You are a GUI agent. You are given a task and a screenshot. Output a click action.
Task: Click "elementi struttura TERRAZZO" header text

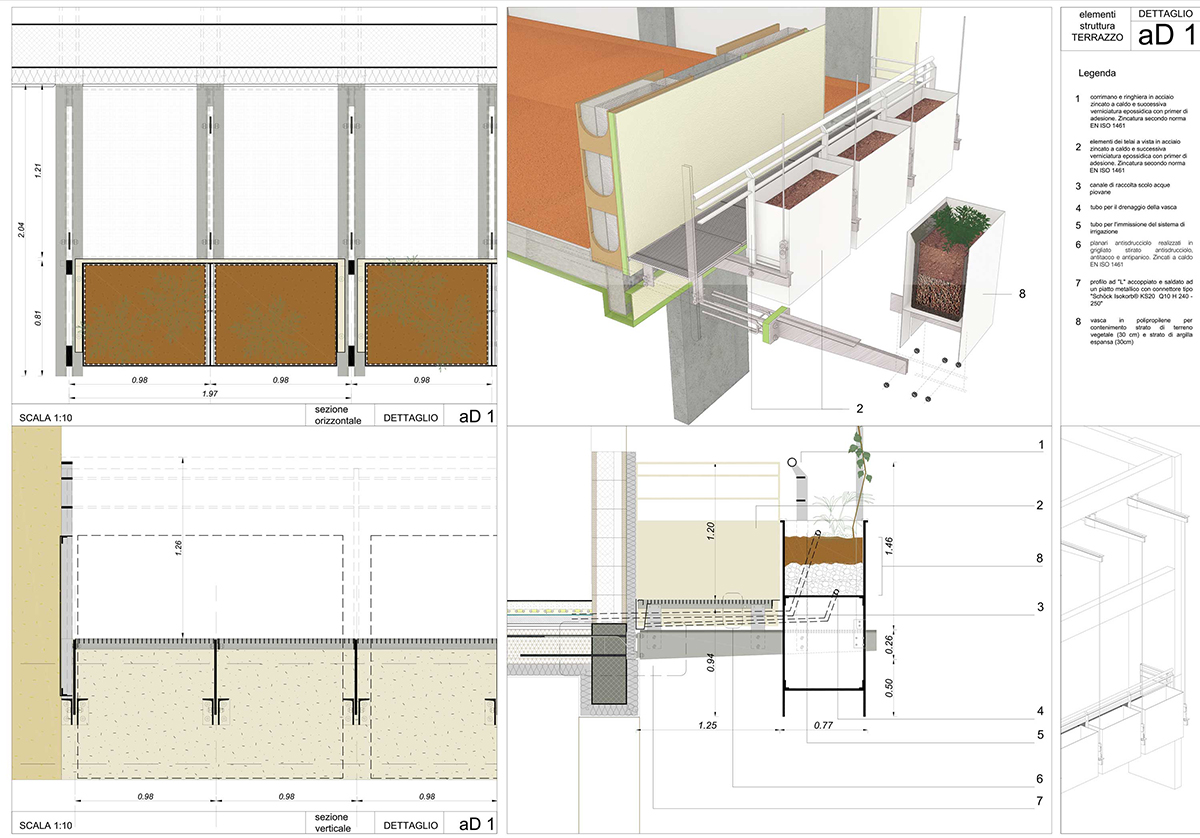pyautogui.click(x=1096, y=26)
